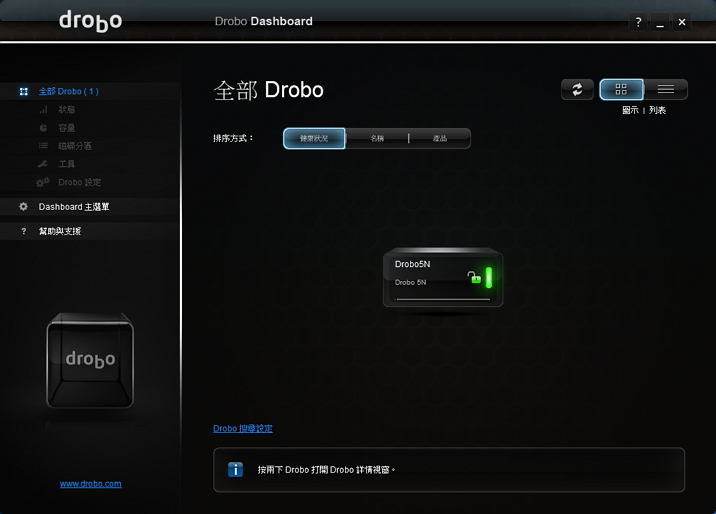Click the bar-chart status icon in sidebar
Screen dimensions: 716x514
[x=43, y=110]
